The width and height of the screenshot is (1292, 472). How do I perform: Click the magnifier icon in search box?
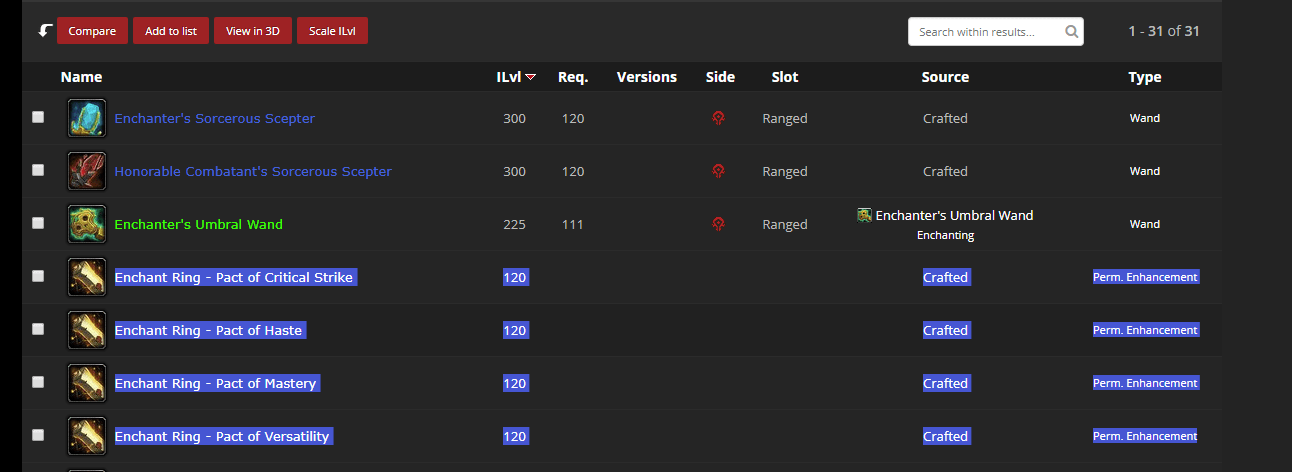pos(1071,32)
